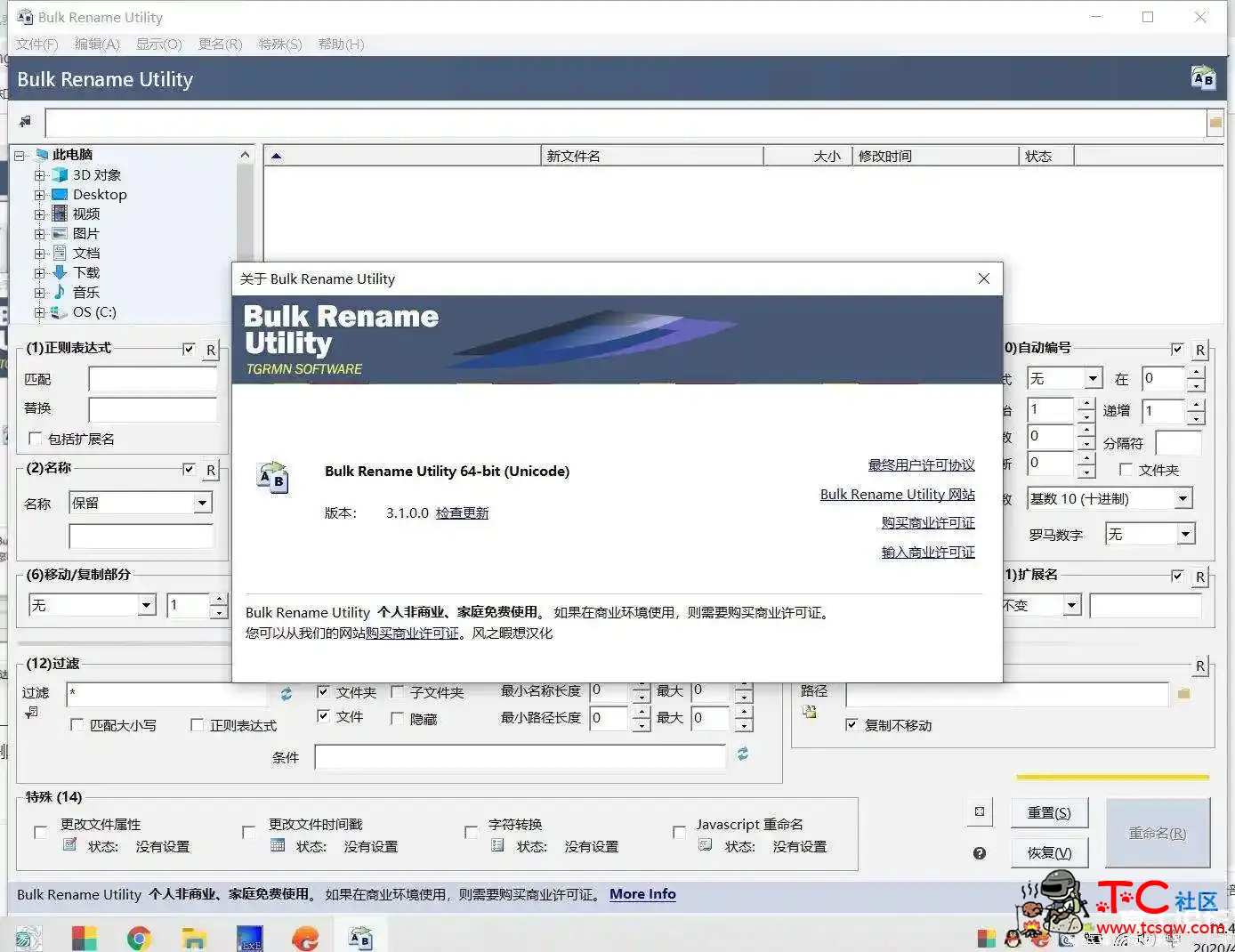Open the 更名(R) menu
Image resolution: width=1235 pixels, height=952 pixels.
click(x=220, y=44)
